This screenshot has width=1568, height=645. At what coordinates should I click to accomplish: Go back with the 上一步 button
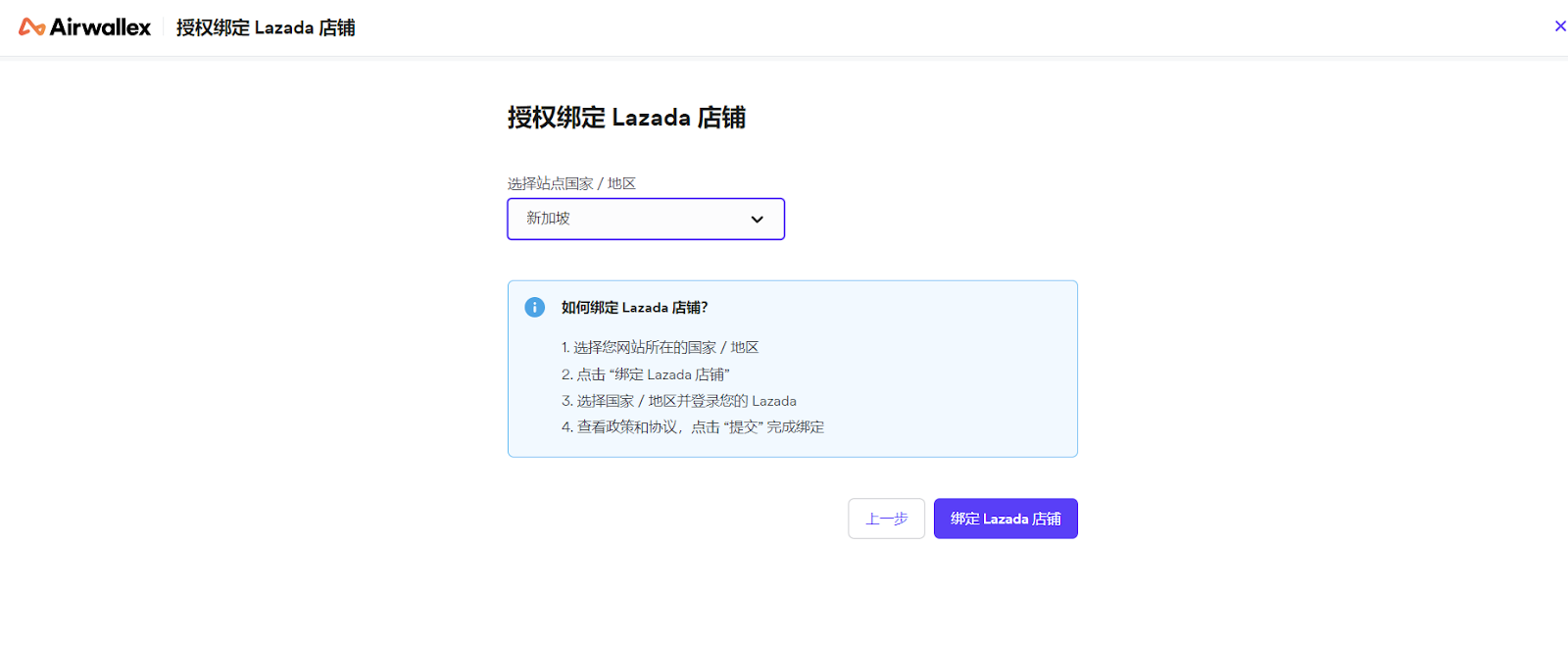886,519
